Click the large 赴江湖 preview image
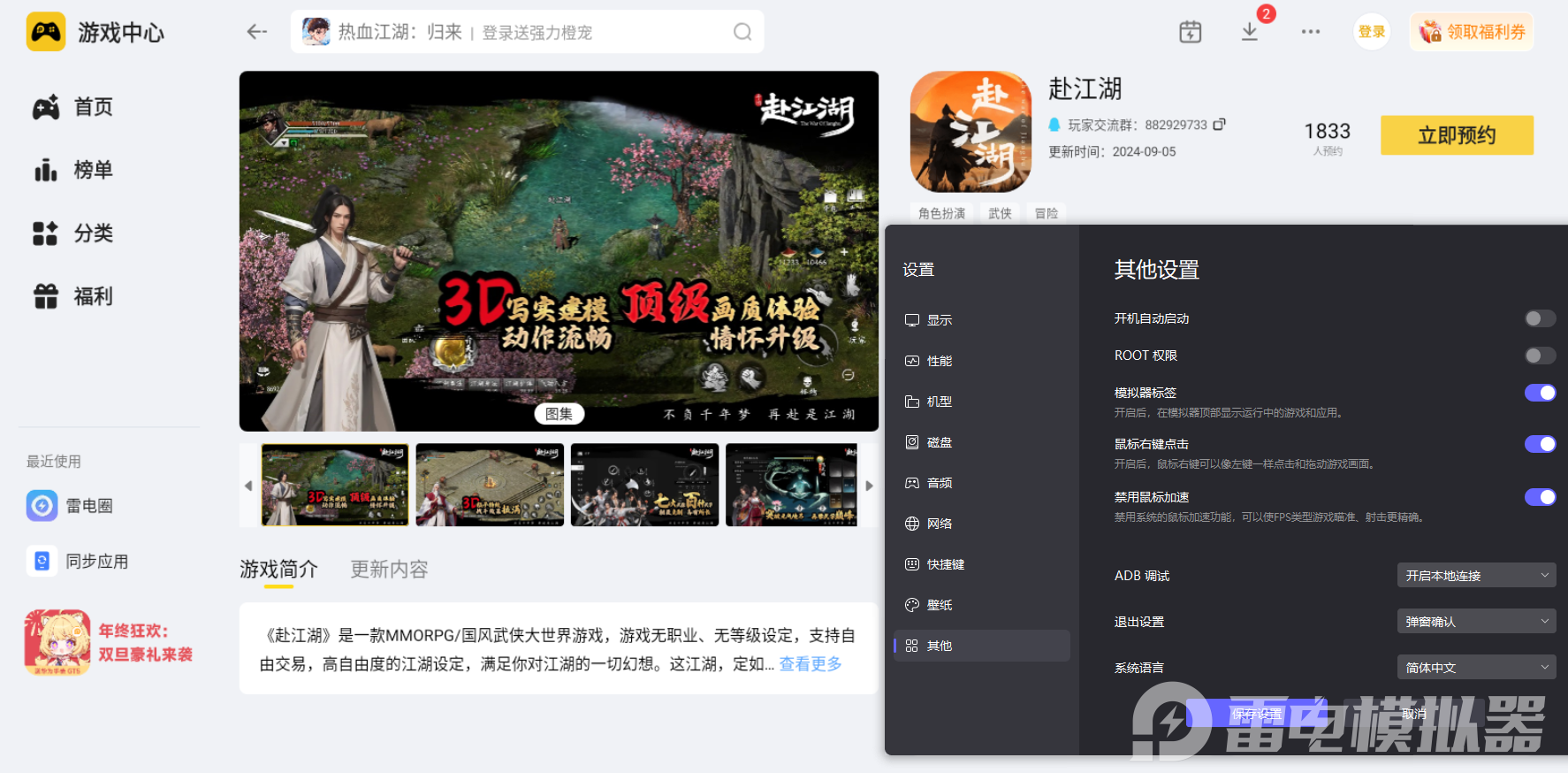Viewport: 1568px width, 773px height. tap(559, 251)
